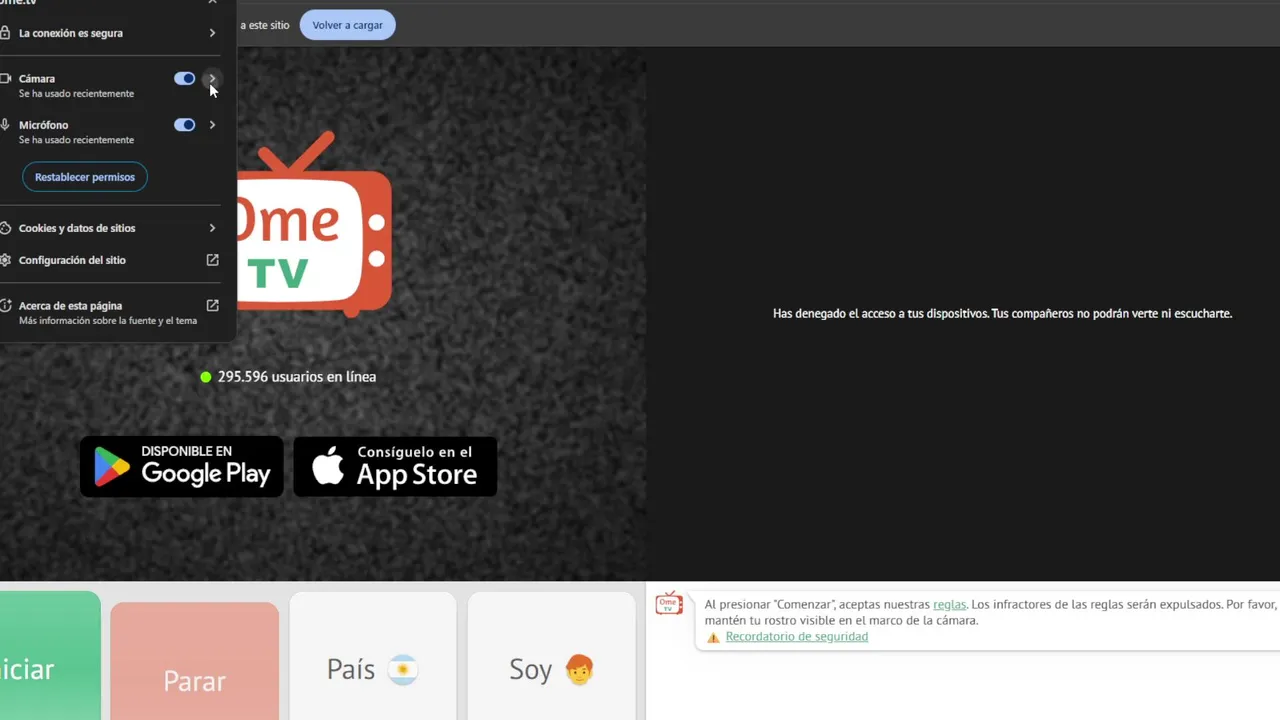1280x720 pixels.
Task: Open the App Store badge
Action: 395,466
